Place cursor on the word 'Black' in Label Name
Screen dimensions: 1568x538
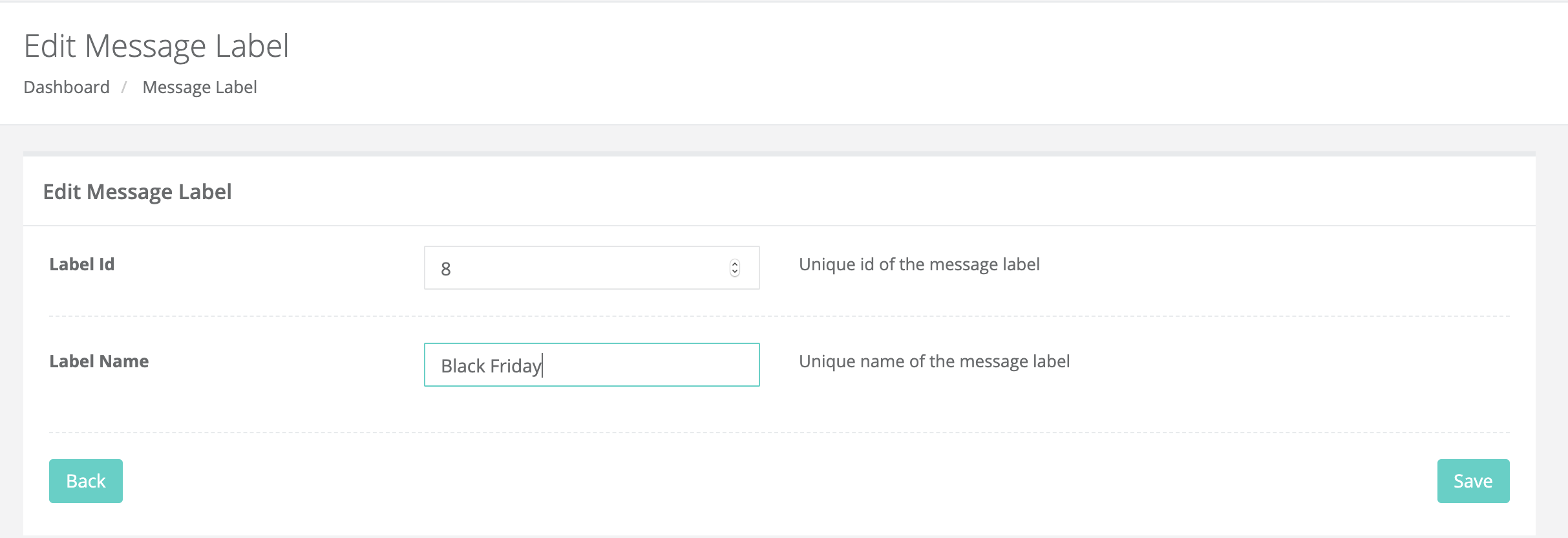(463, 366)
